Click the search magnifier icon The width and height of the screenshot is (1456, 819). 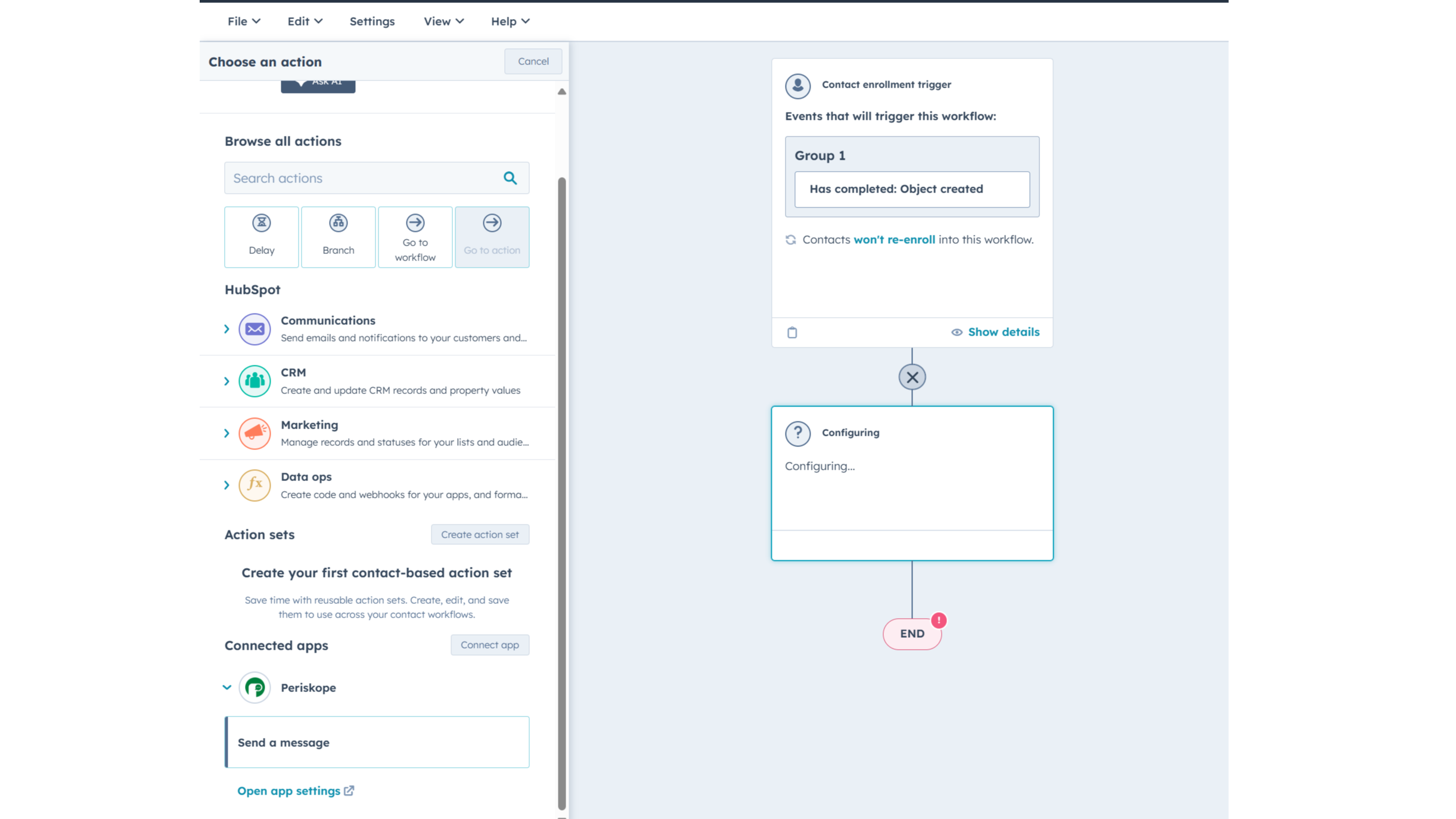[x=510, y=178]
